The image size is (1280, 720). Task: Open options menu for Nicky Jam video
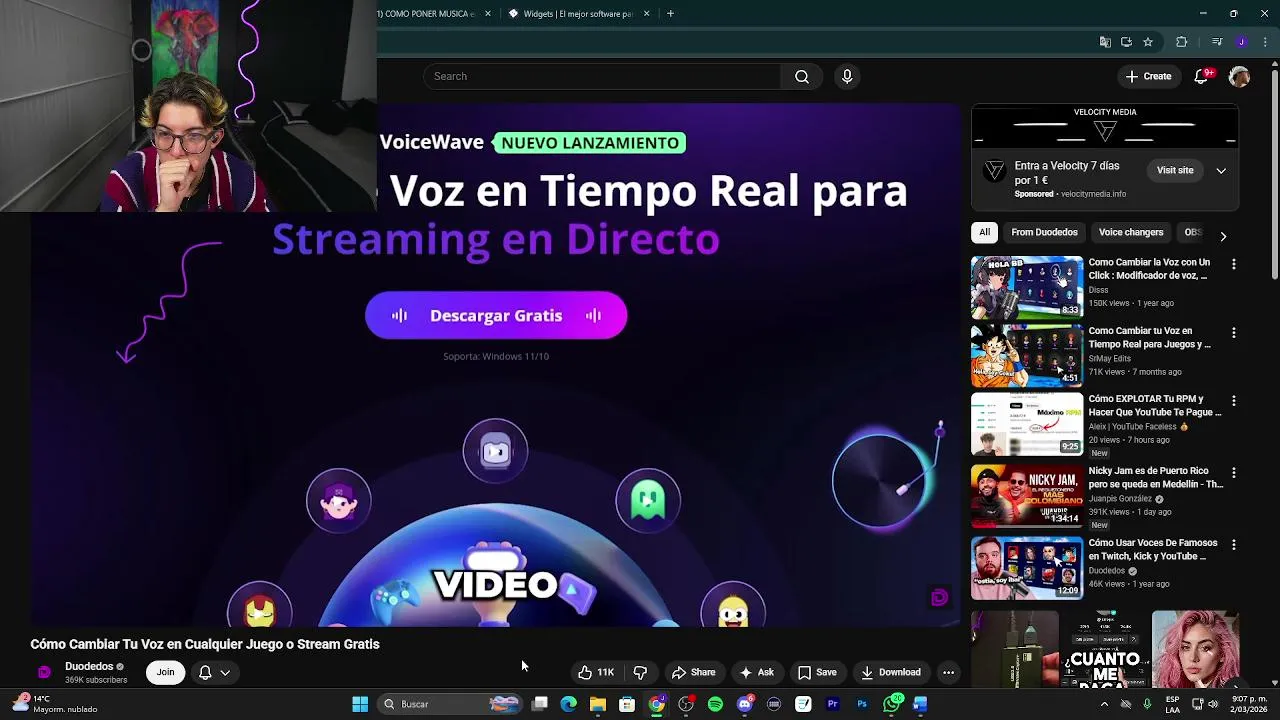point(1234,472)
